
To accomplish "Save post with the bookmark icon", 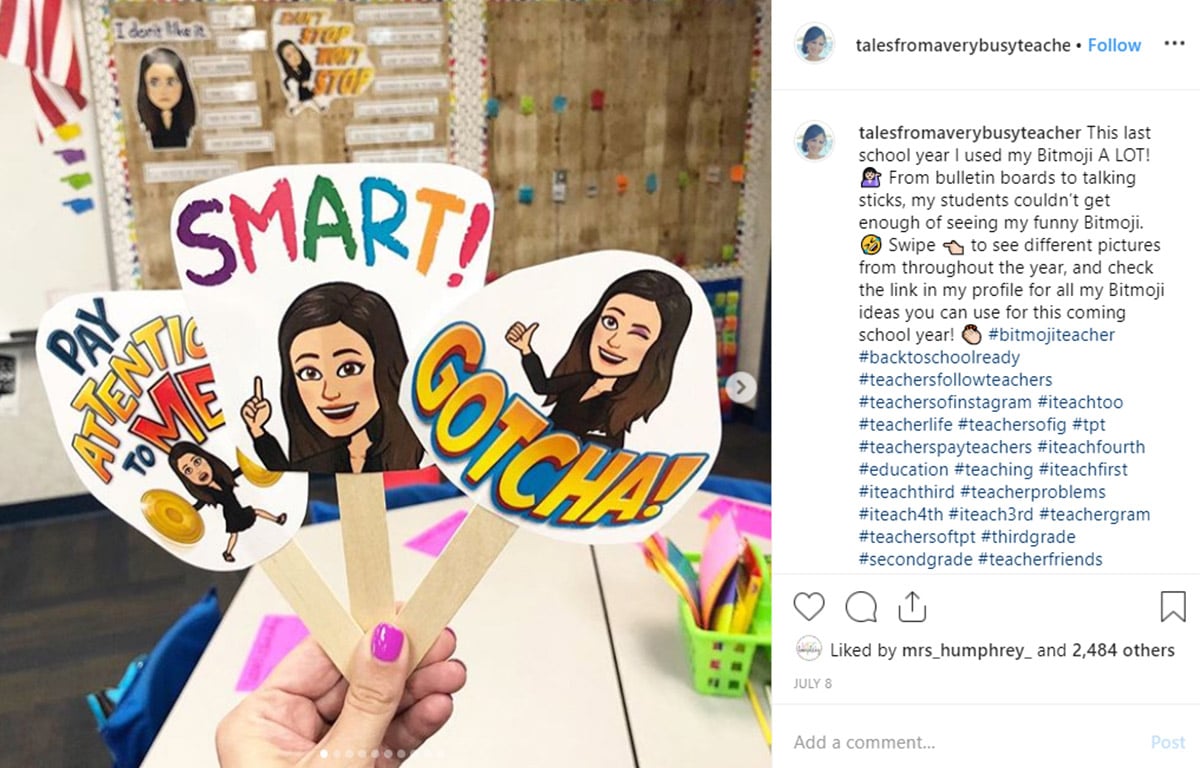I will tap(1173, 607).
